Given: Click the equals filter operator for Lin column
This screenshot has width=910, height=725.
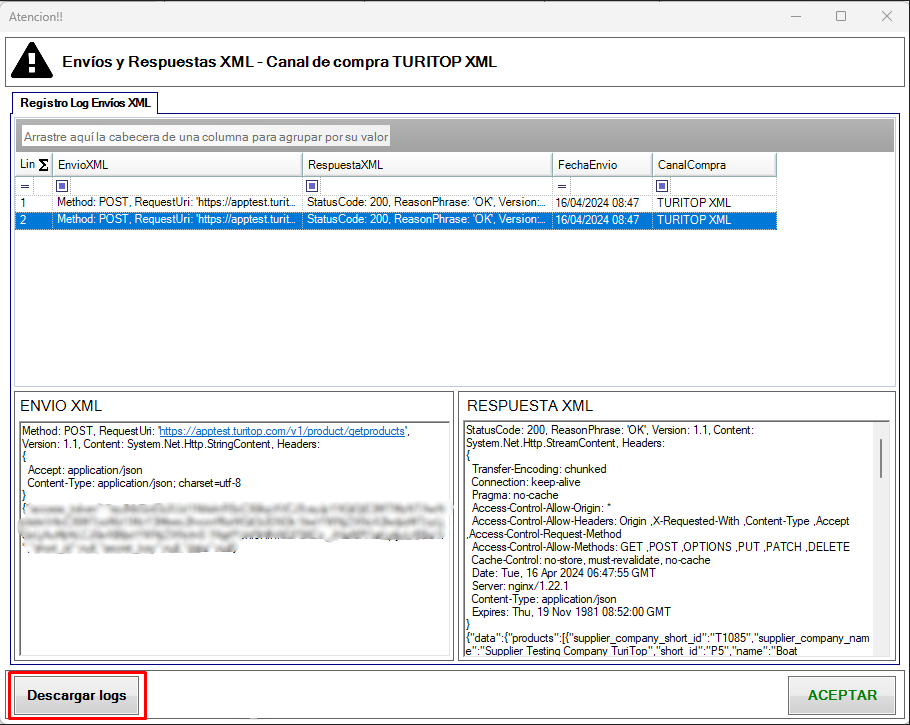Looking at the screenshot, I should click(25, 186).
